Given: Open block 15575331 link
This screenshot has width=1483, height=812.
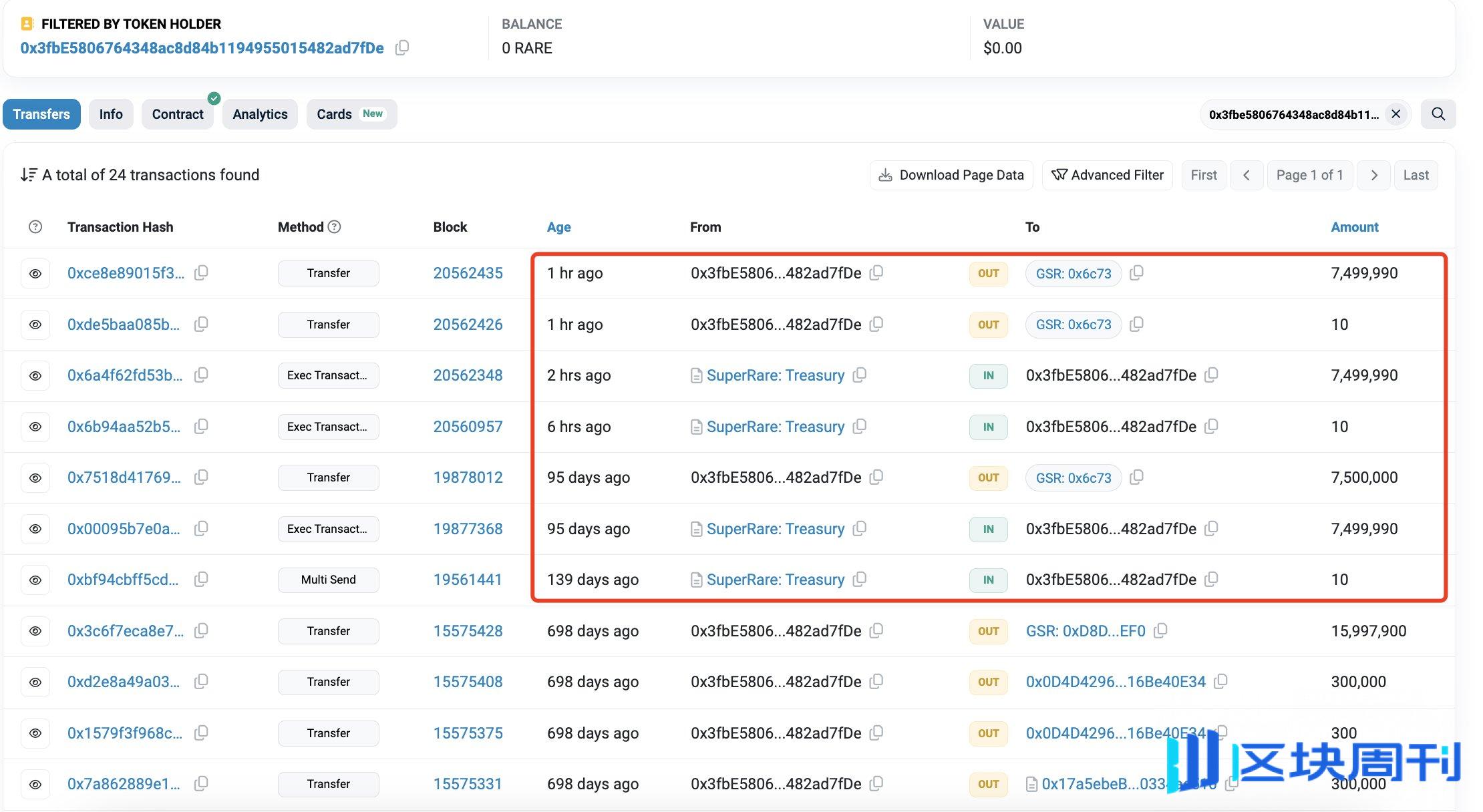Looking at the screenshot, I should click(468, 784).
